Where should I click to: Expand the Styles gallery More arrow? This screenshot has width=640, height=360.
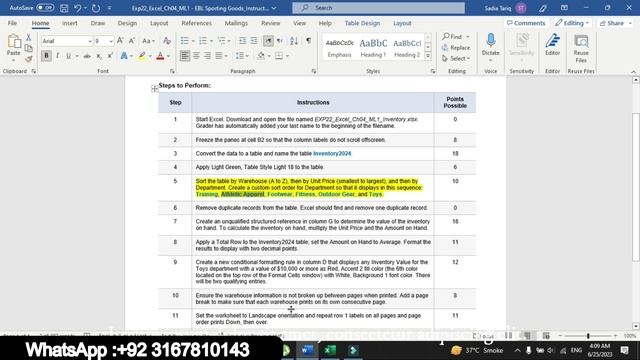pos(428,56)
